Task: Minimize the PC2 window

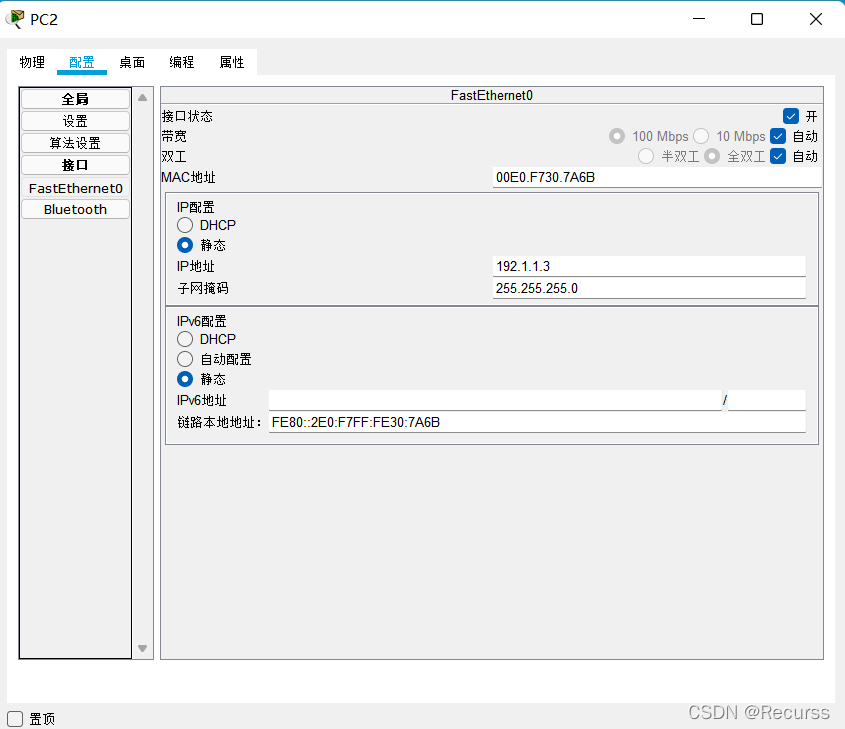Action: (699, 19)
